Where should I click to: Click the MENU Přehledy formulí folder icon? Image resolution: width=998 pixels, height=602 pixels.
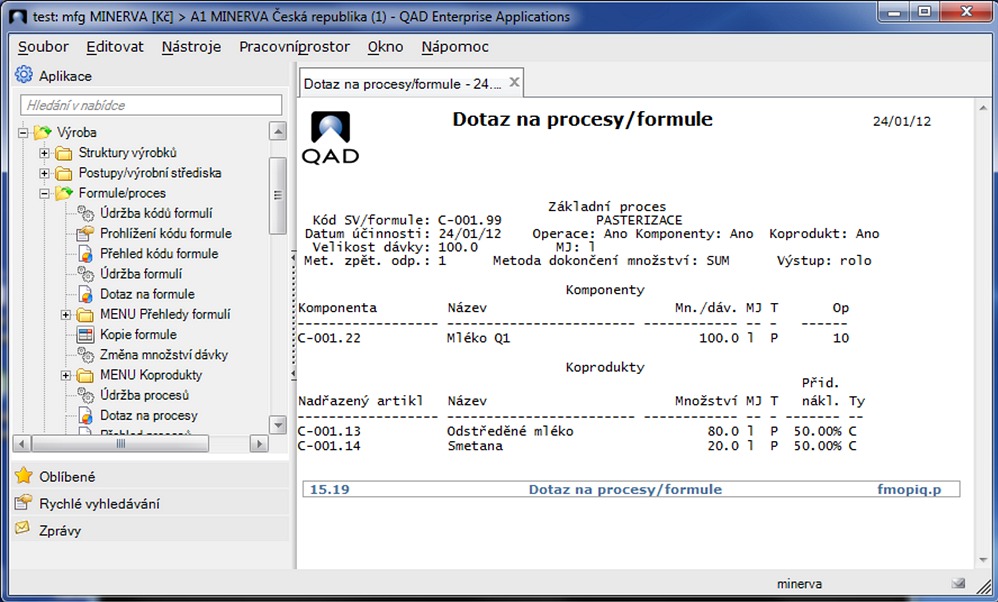[x=85, y=314]
